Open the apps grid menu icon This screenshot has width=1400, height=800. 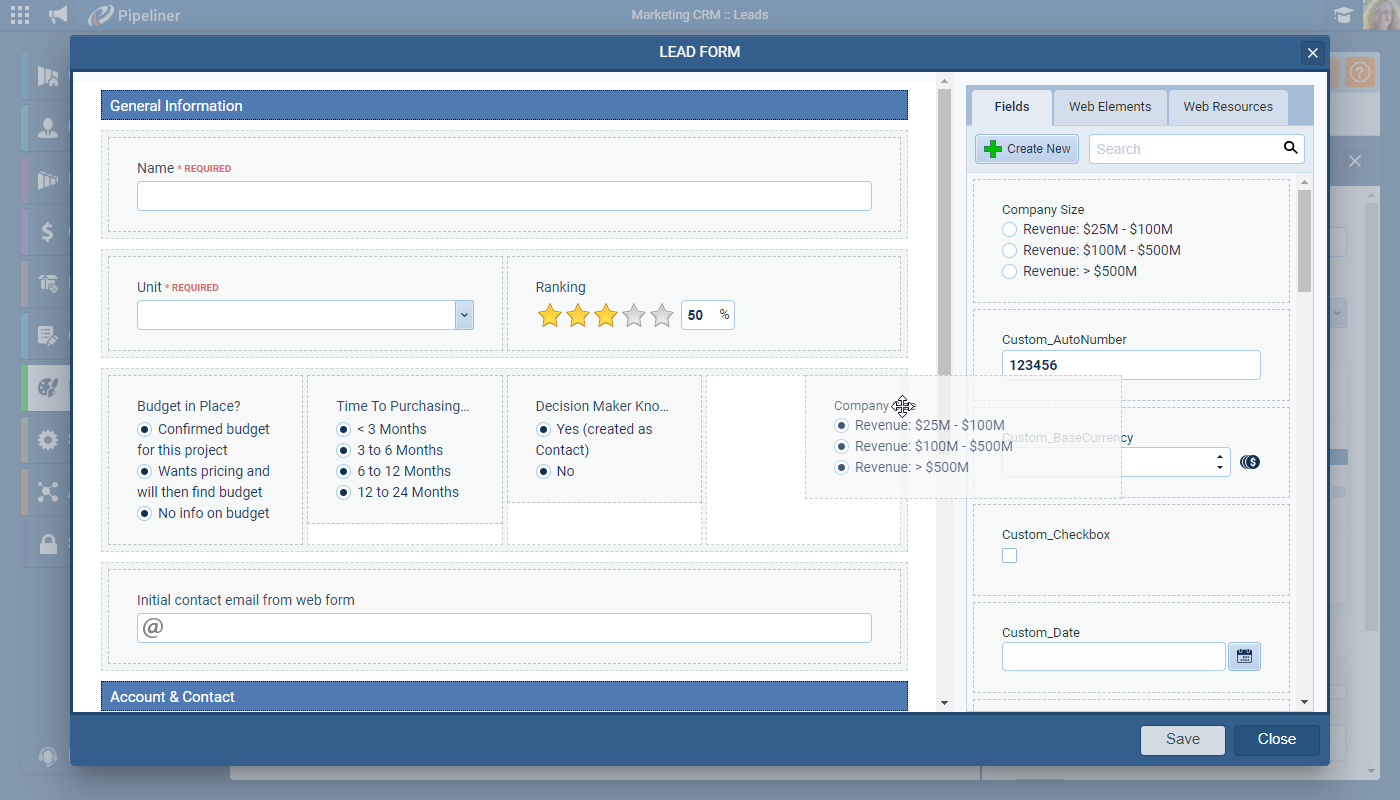[19, 15]
